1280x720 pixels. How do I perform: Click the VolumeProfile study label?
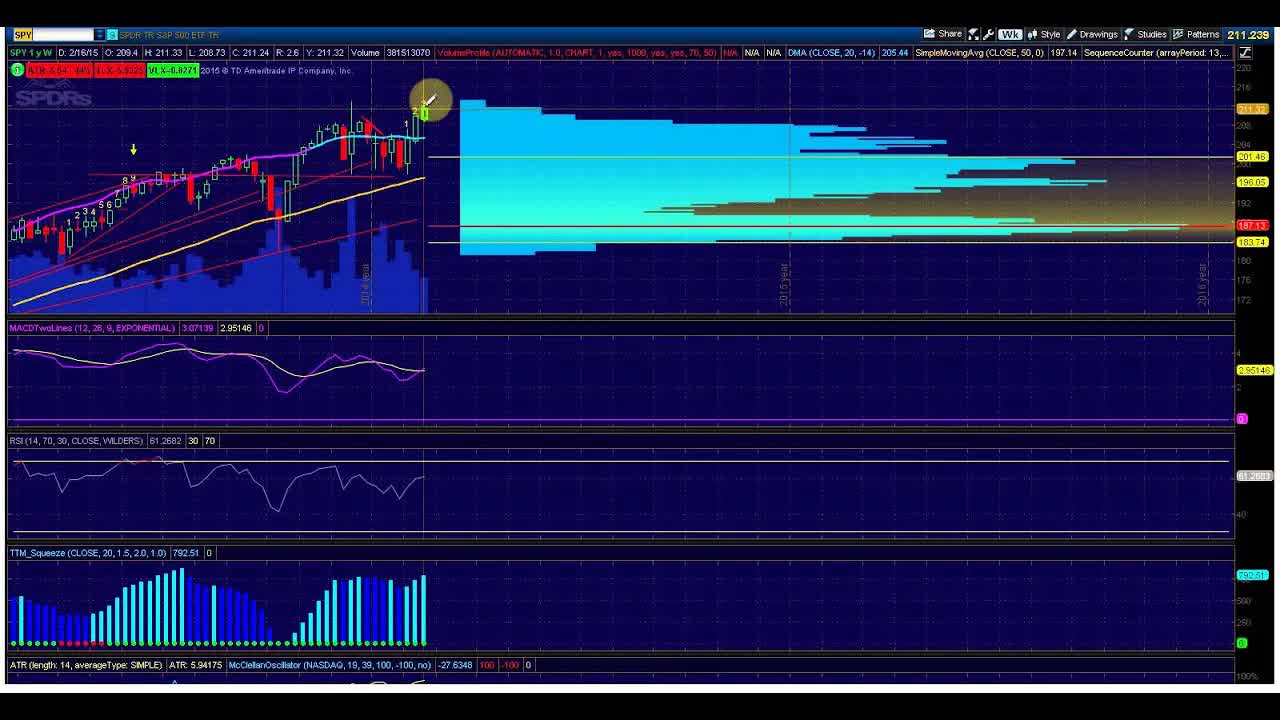coord(577,53)
